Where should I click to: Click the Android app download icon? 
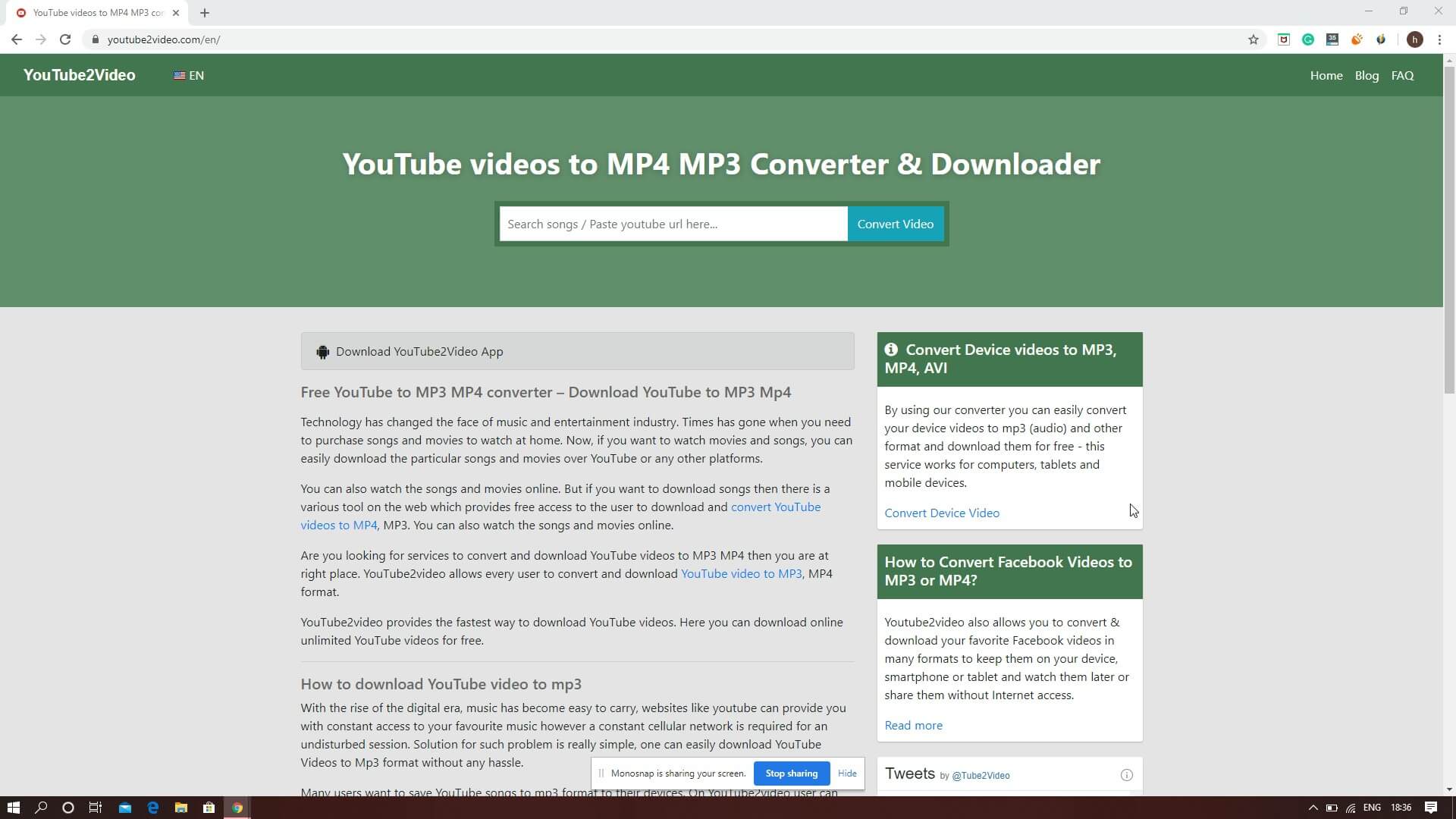click(322, 352)
